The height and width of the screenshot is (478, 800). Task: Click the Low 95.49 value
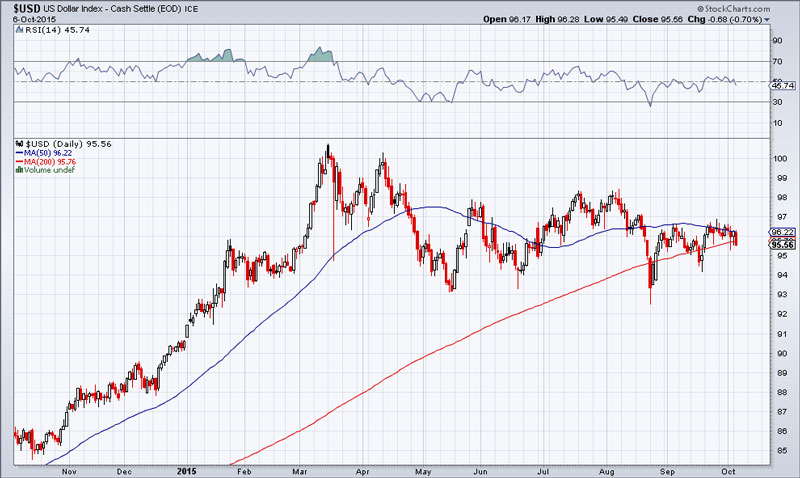(606, 19)
